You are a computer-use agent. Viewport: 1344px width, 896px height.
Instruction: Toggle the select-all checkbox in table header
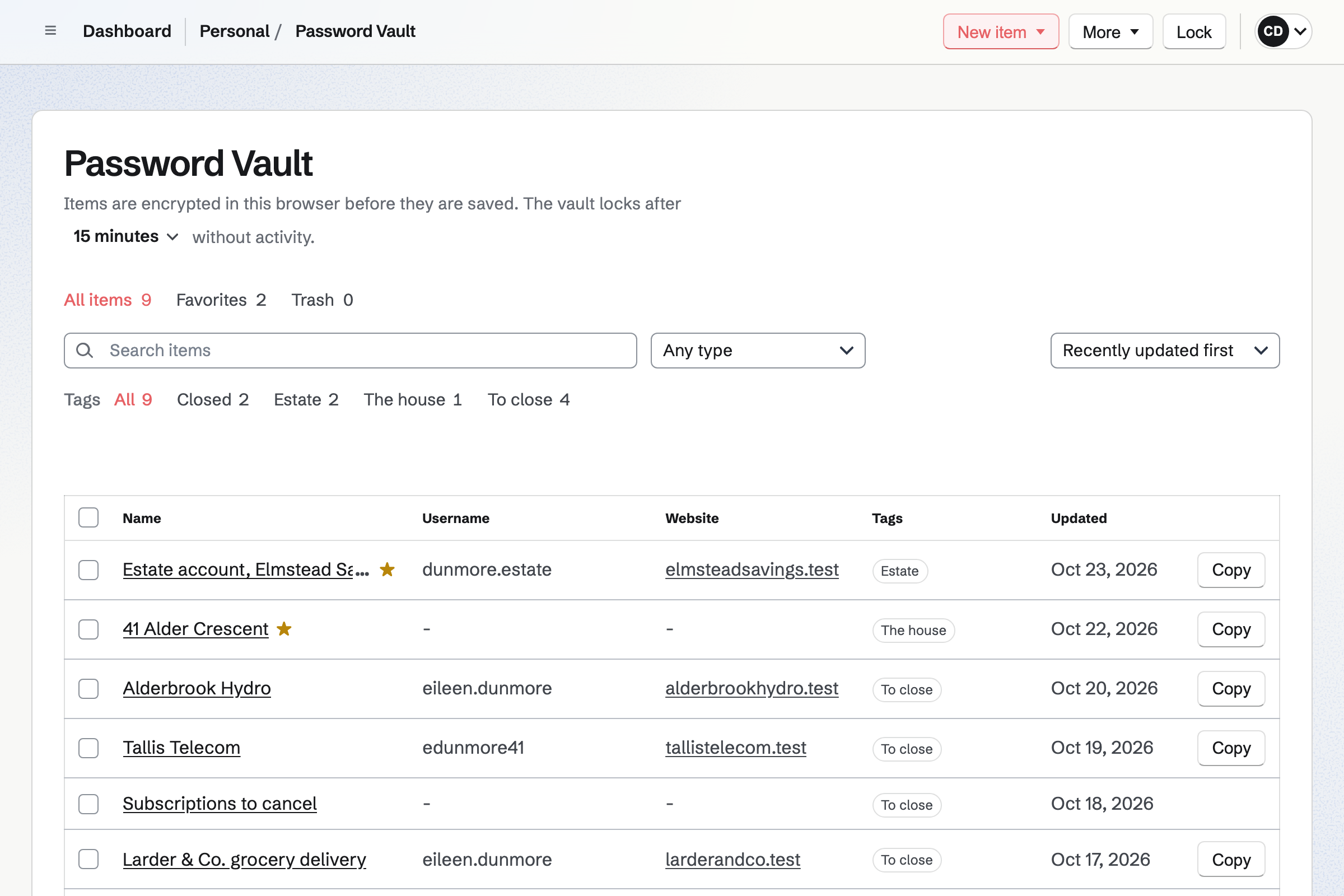coord(88,517)
